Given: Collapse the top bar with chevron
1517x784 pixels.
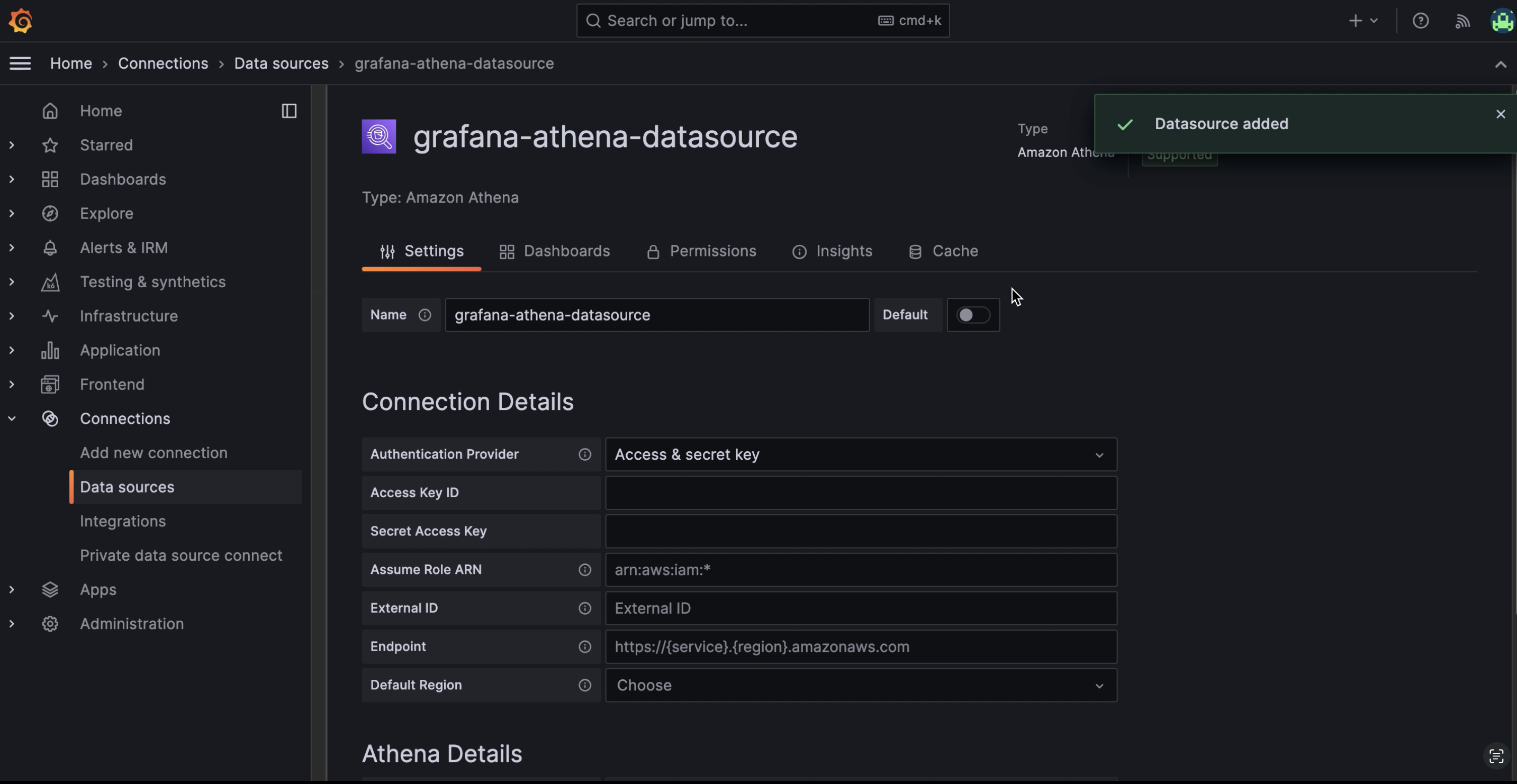Looking at the screenshot, I should [1501, 64].
